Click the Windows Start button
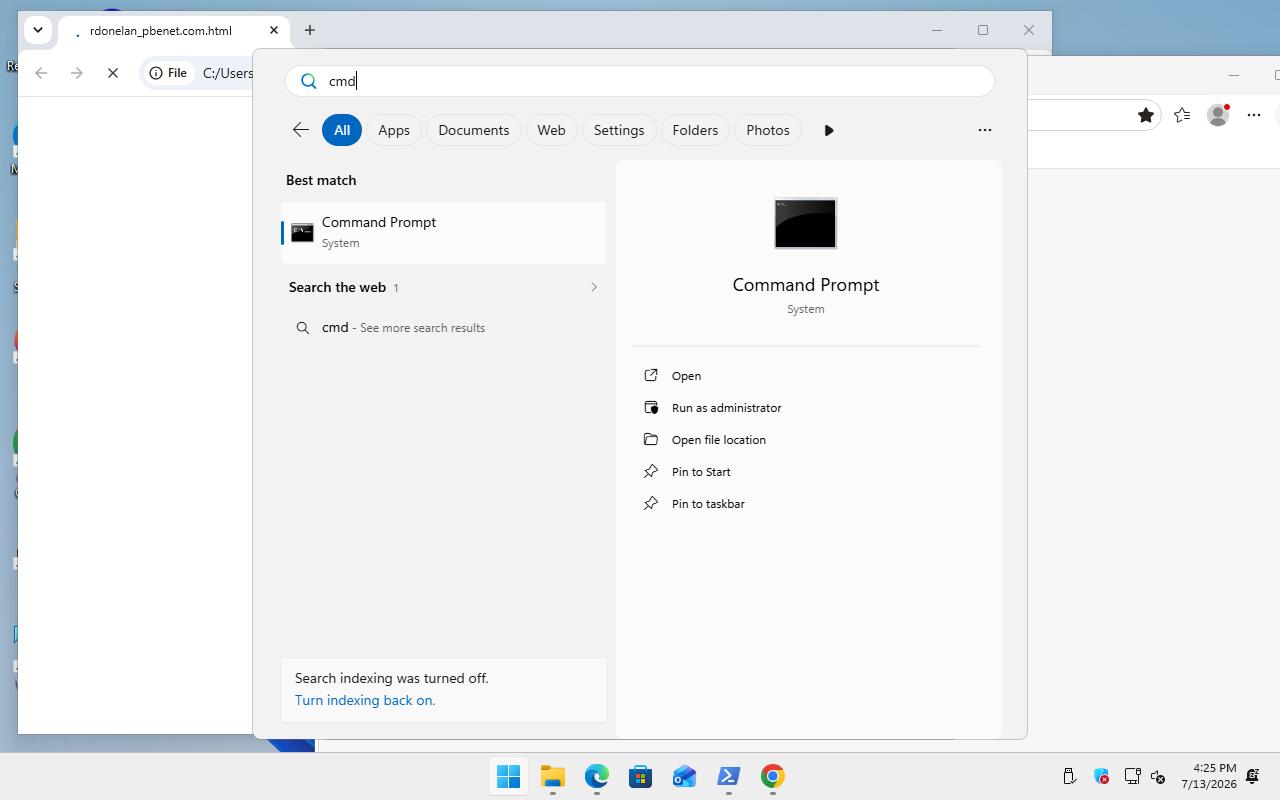1280x800 pixels. [x=509, y=776]
